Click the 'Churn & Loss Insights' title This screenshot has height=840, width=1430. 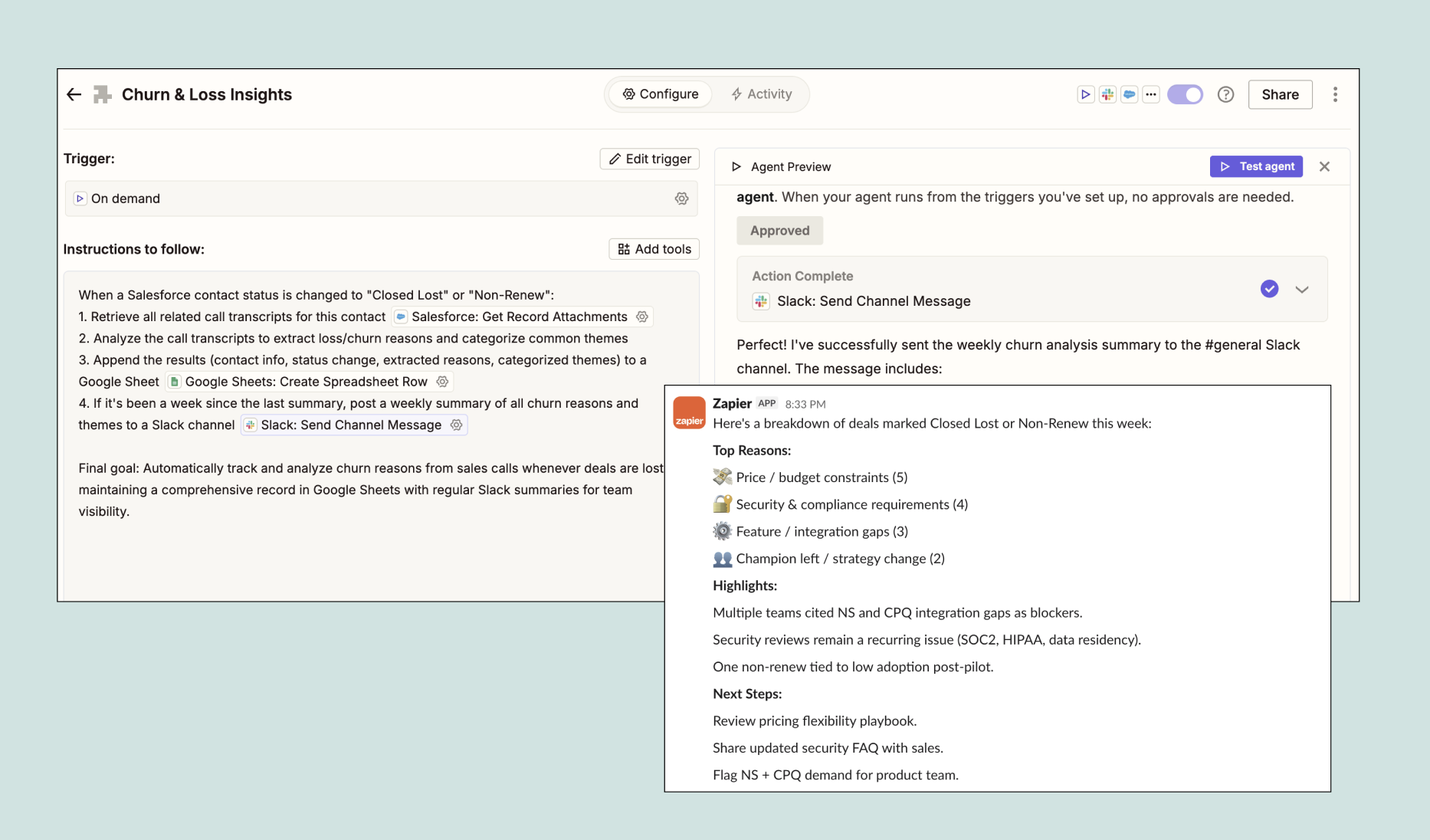point(207,94)
